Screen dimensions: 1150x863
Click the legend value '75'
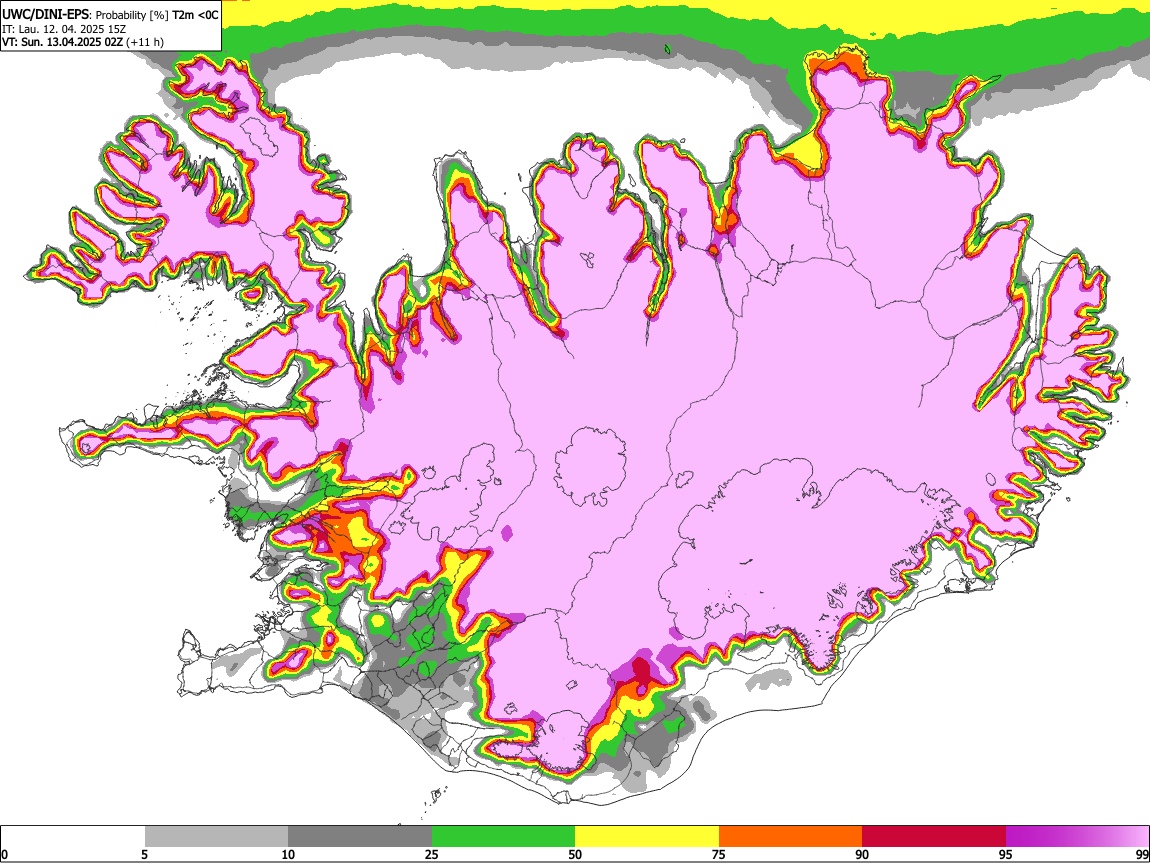[719, 854]
